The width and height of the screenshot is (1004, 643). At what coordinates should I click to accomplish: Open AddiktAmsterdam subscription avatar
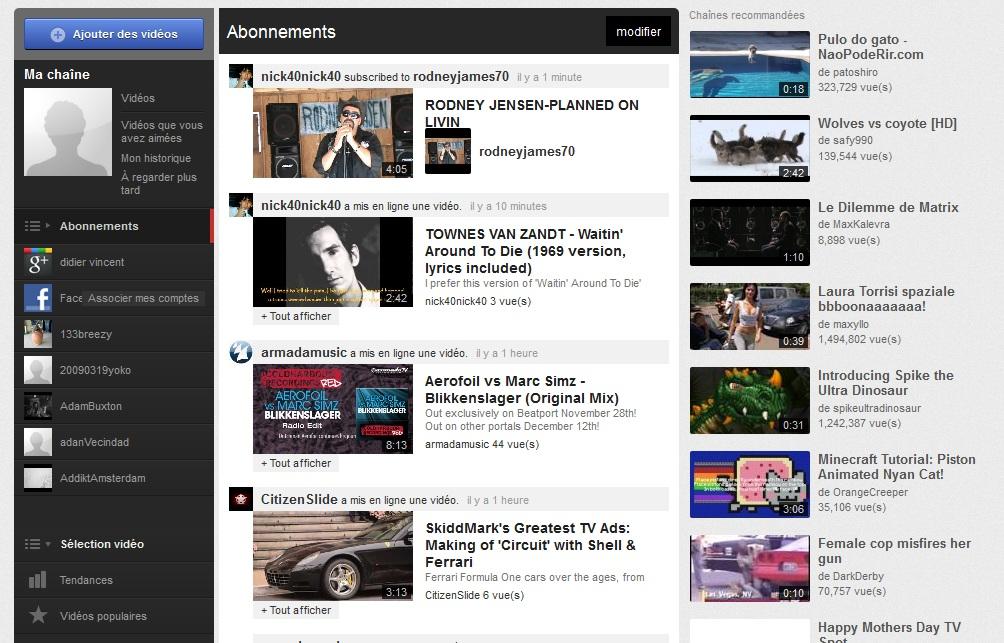38,478
